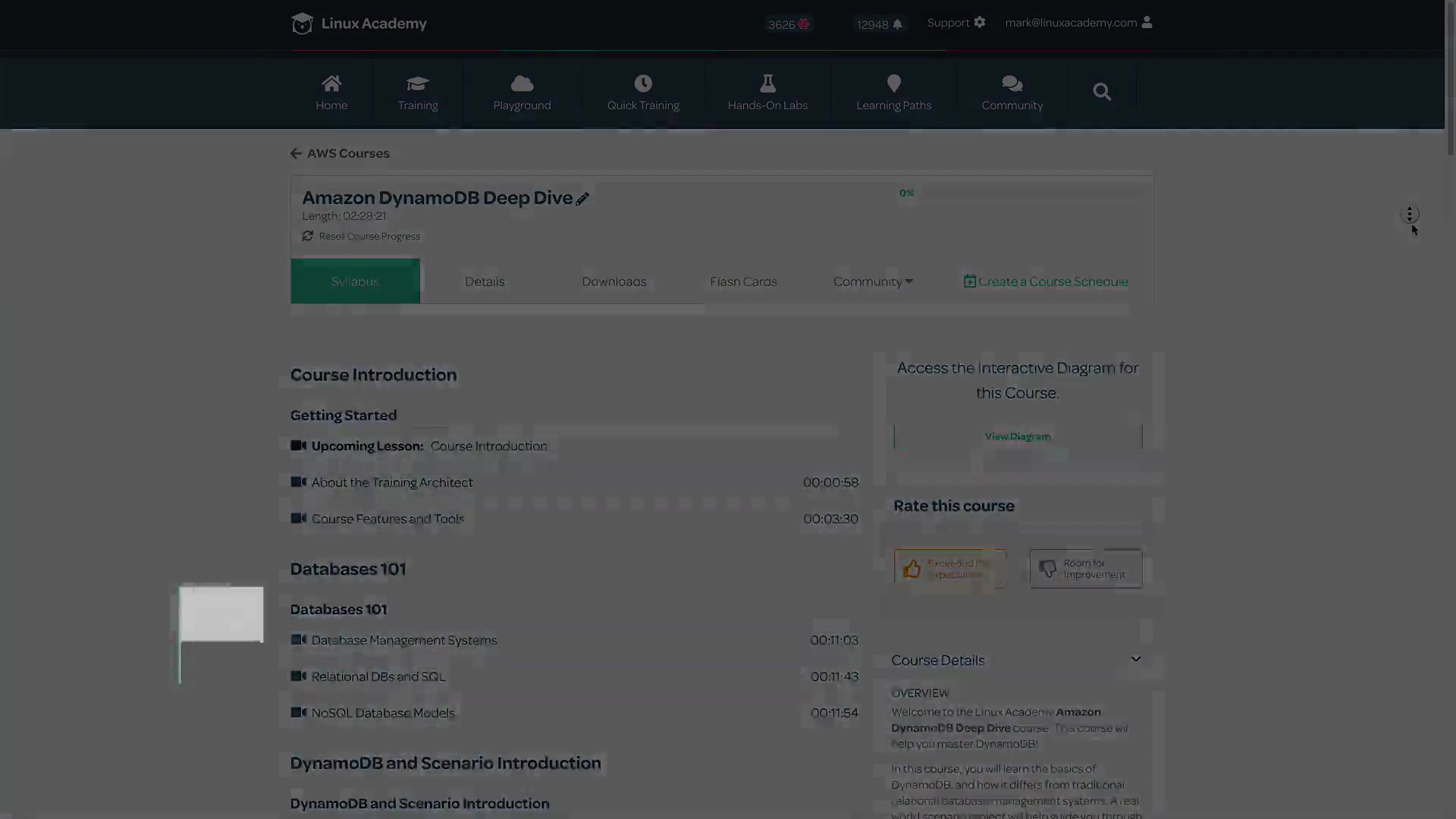Viewport: 1456px width, 819px height.
Task: Open Learning Paths pin icon
Action: click(x=894, y=83)
